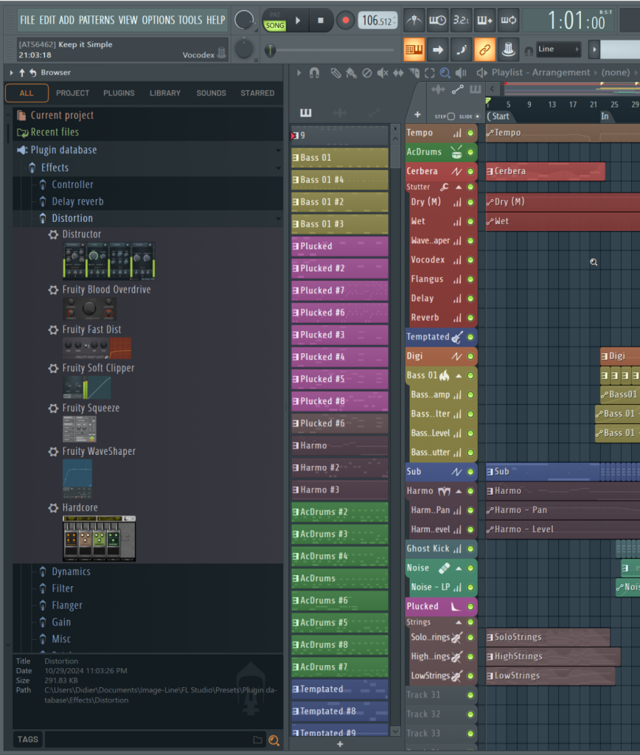Open the FILE menu
The width and height of the screenshot is (640, 755).
pyautogui.click(x=27, y=20)
